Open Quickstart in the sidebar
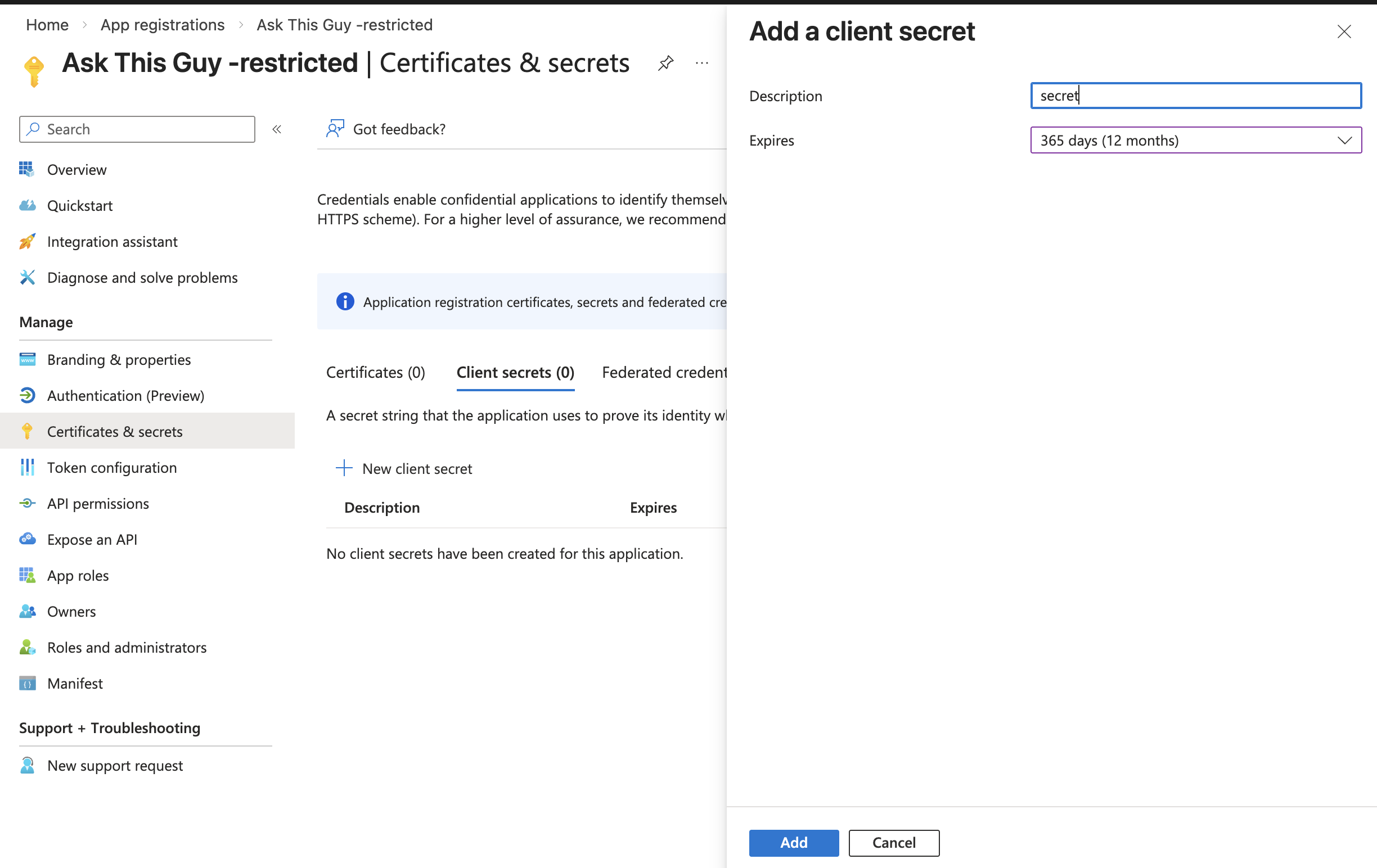 pyautogui.click(x=79, y=205)
